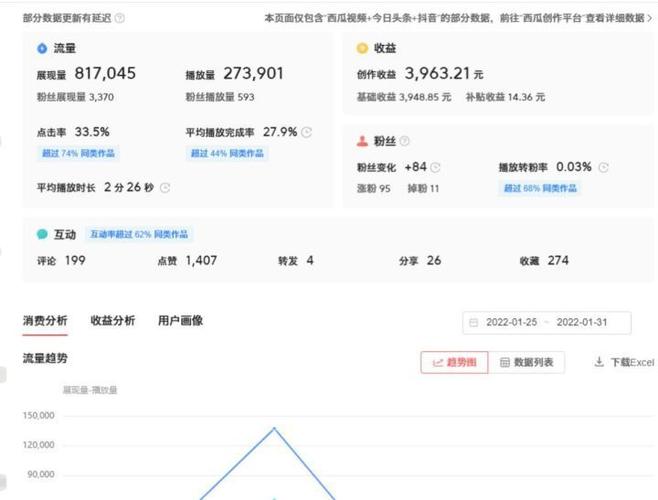Image resolution: width=658 pixels, height=500 pixels.
Task: Click the 掉粉 11 text
Action: tap(423, 188)
